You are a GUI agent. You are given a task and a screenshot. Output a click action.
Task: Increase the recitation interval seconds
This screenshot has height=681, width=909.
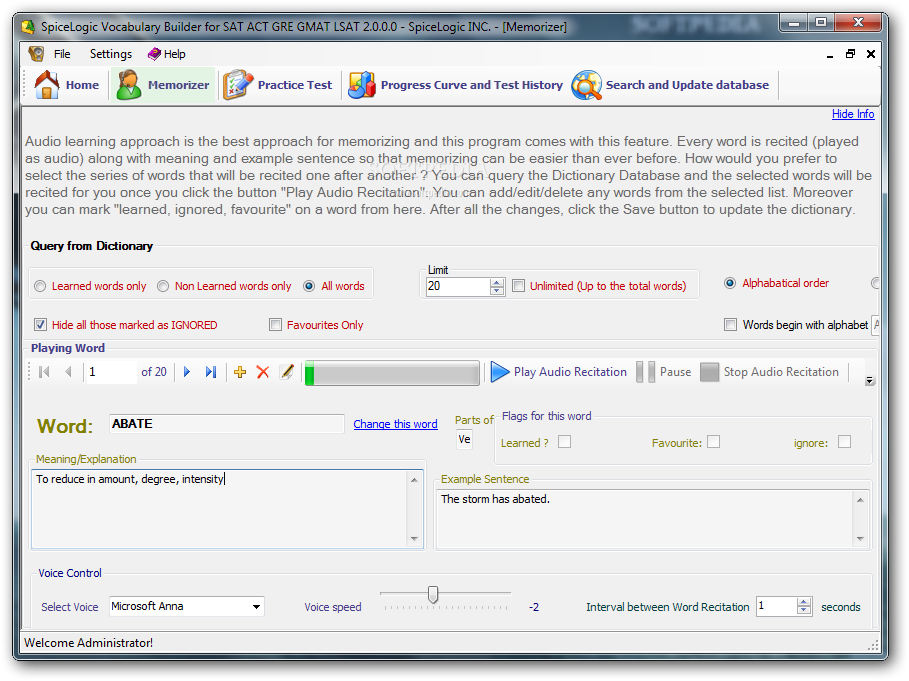pyautogui.click(x=804, y=603)
